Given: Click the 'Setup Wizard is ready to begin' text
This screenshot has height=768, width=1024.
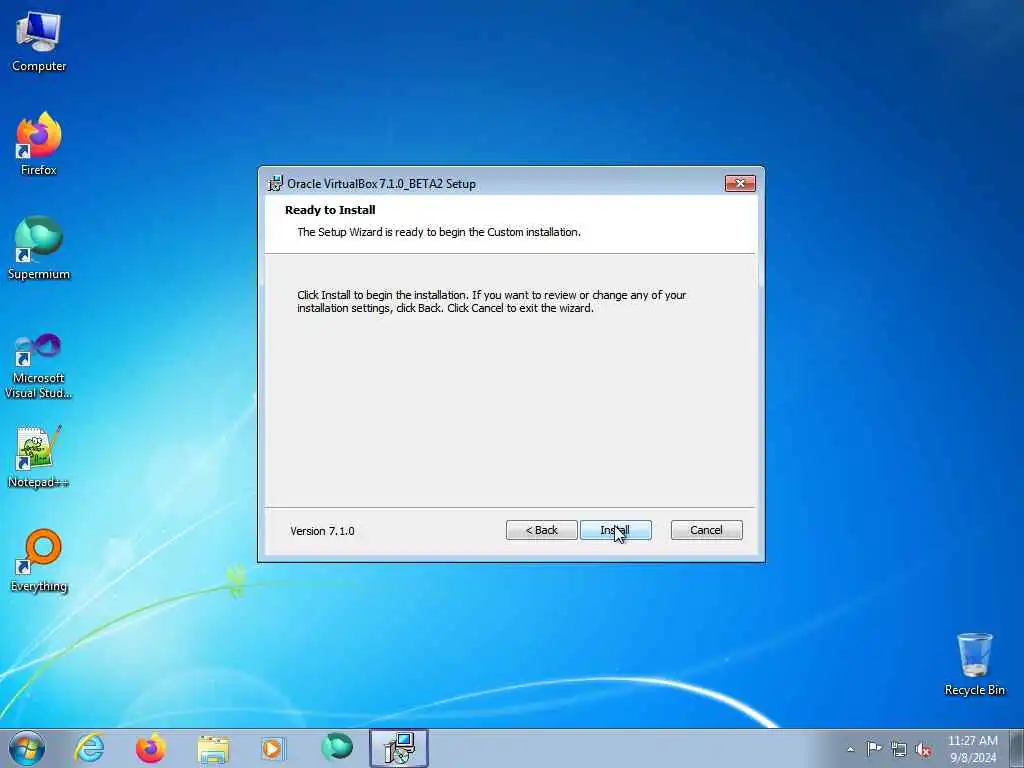Looking at the screenshot, I should [x=439, y=232].
